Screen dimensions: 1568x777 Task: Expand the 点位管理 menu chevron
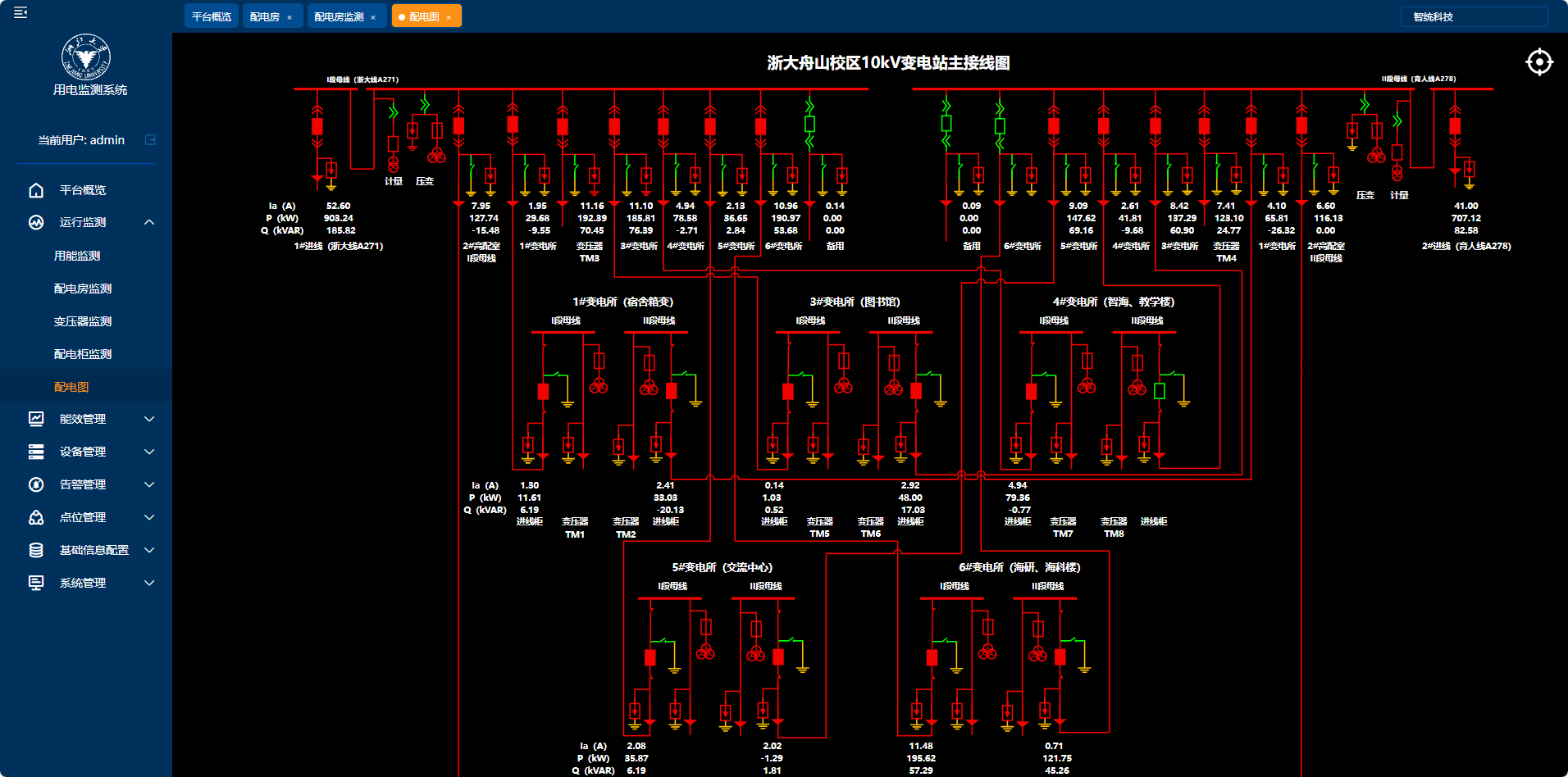pyautogui.click(x=149, y=517)
